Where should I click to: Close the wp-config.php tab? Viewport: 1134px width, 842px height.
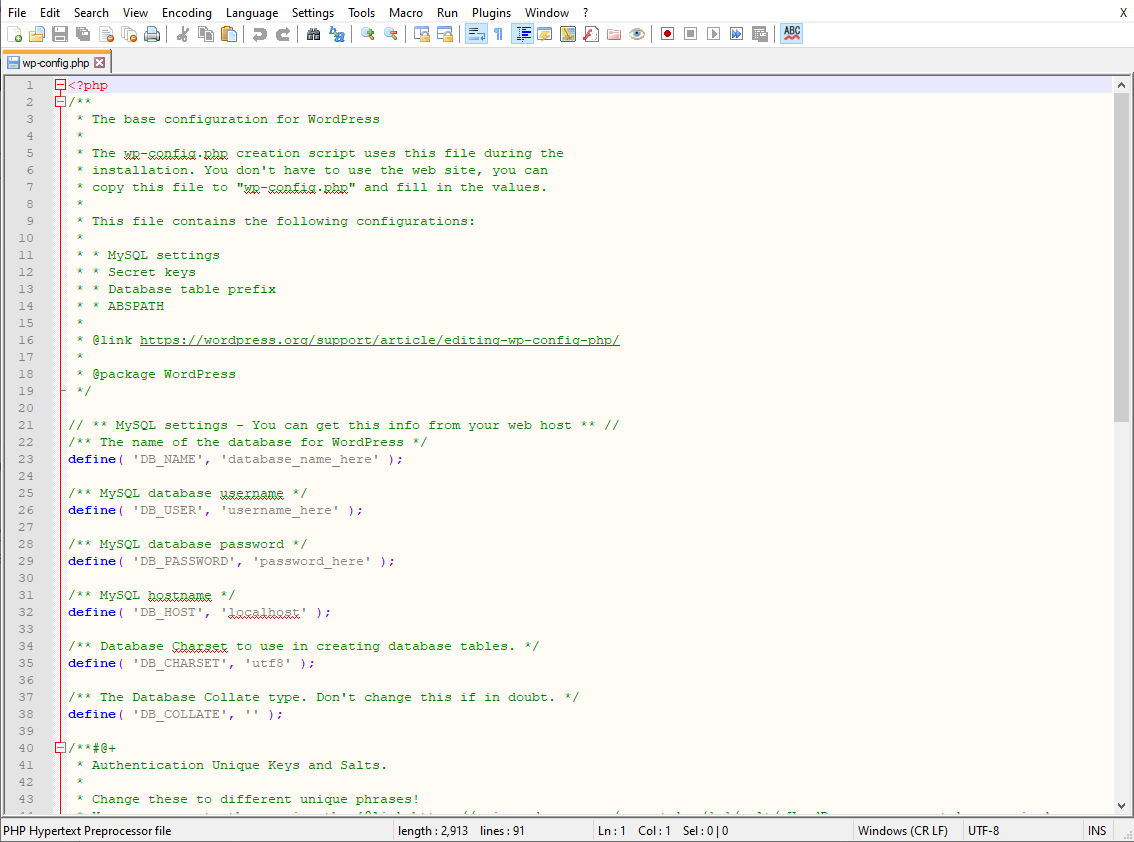coord(99,60)
